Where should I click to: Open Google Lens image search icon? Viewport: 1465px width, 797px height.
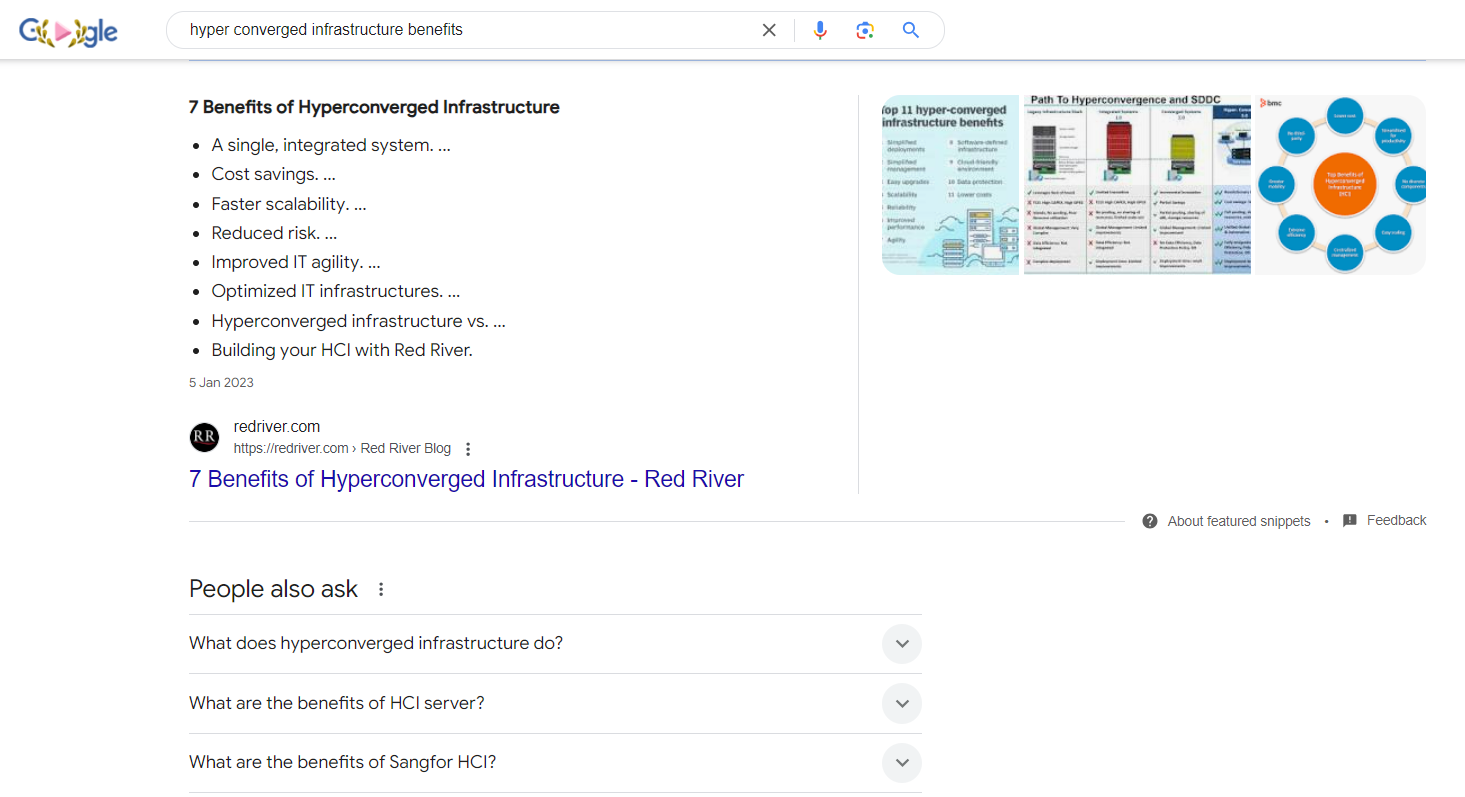click(865, 30)
